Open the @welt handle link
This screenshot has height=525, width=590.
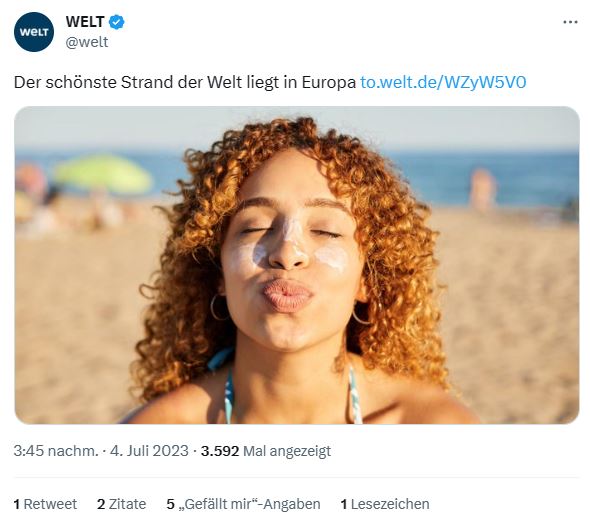click(87, 42)
